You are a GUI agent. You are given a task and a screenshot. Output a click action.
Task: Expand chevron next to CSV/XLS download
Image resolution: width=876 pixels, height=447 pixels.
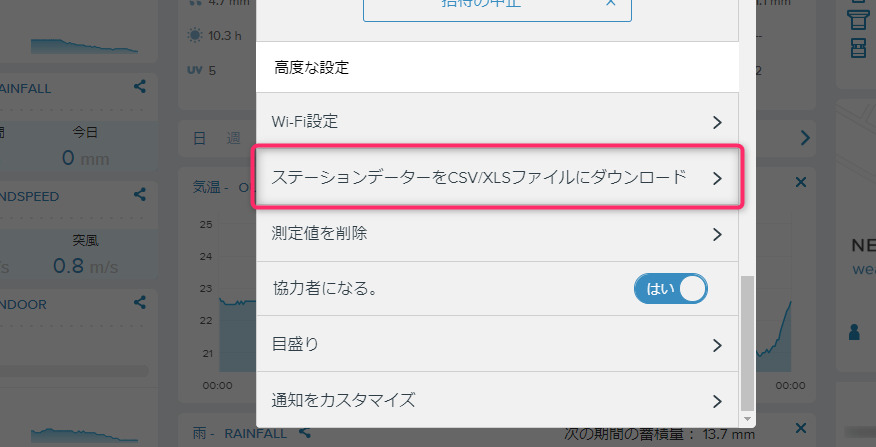(x=717, y=178)
